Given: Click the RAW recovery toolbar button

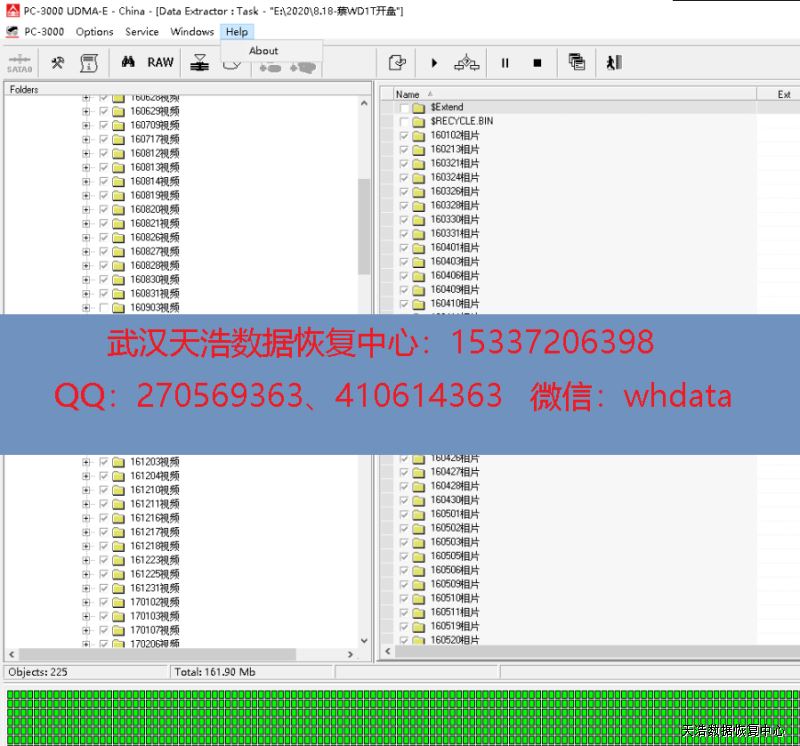Looking at the screenshot, I should [160, 62].
